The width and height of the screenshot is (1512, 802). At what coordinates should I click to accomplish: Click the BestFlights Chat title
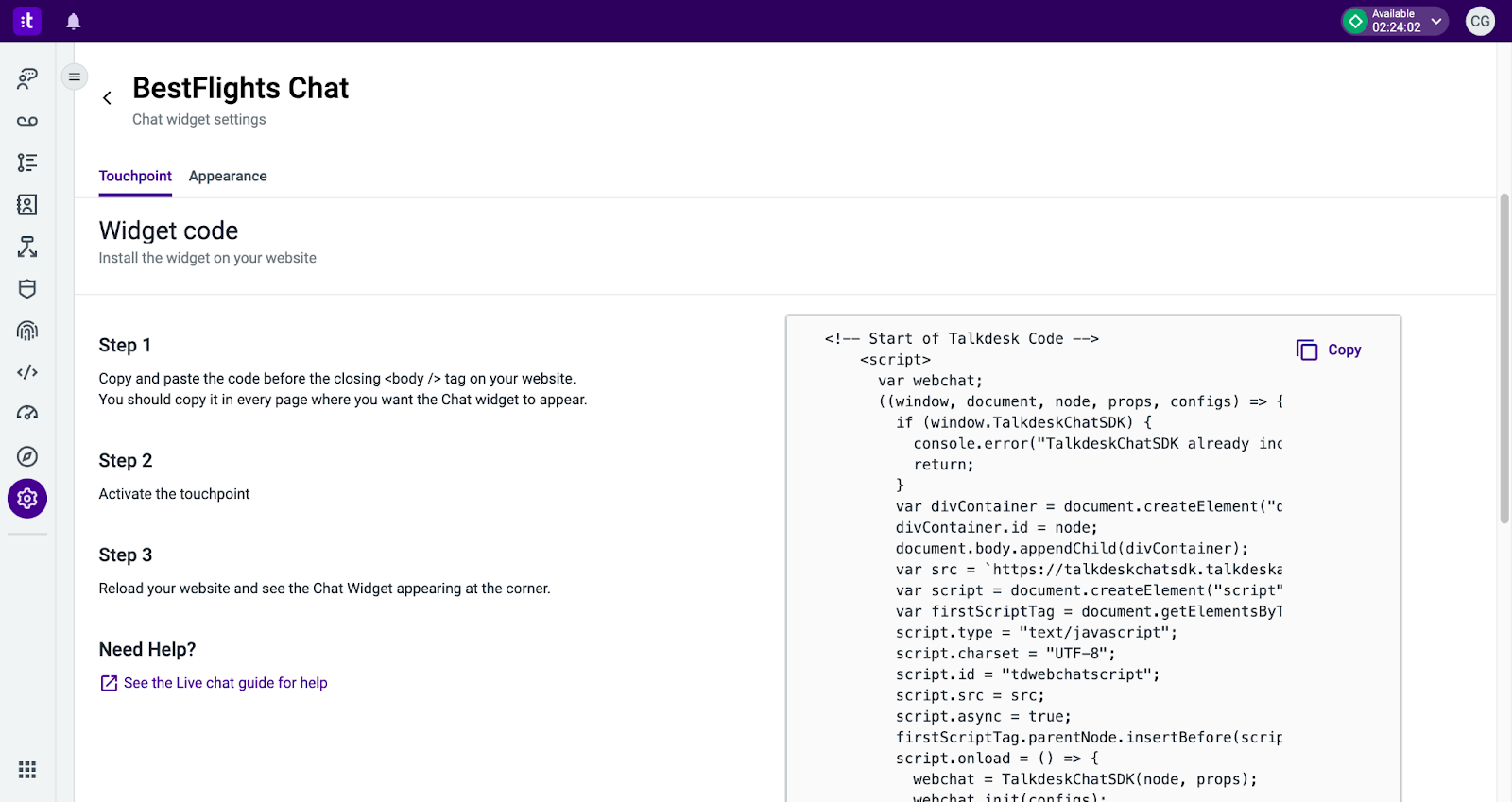tap(240, 88)
